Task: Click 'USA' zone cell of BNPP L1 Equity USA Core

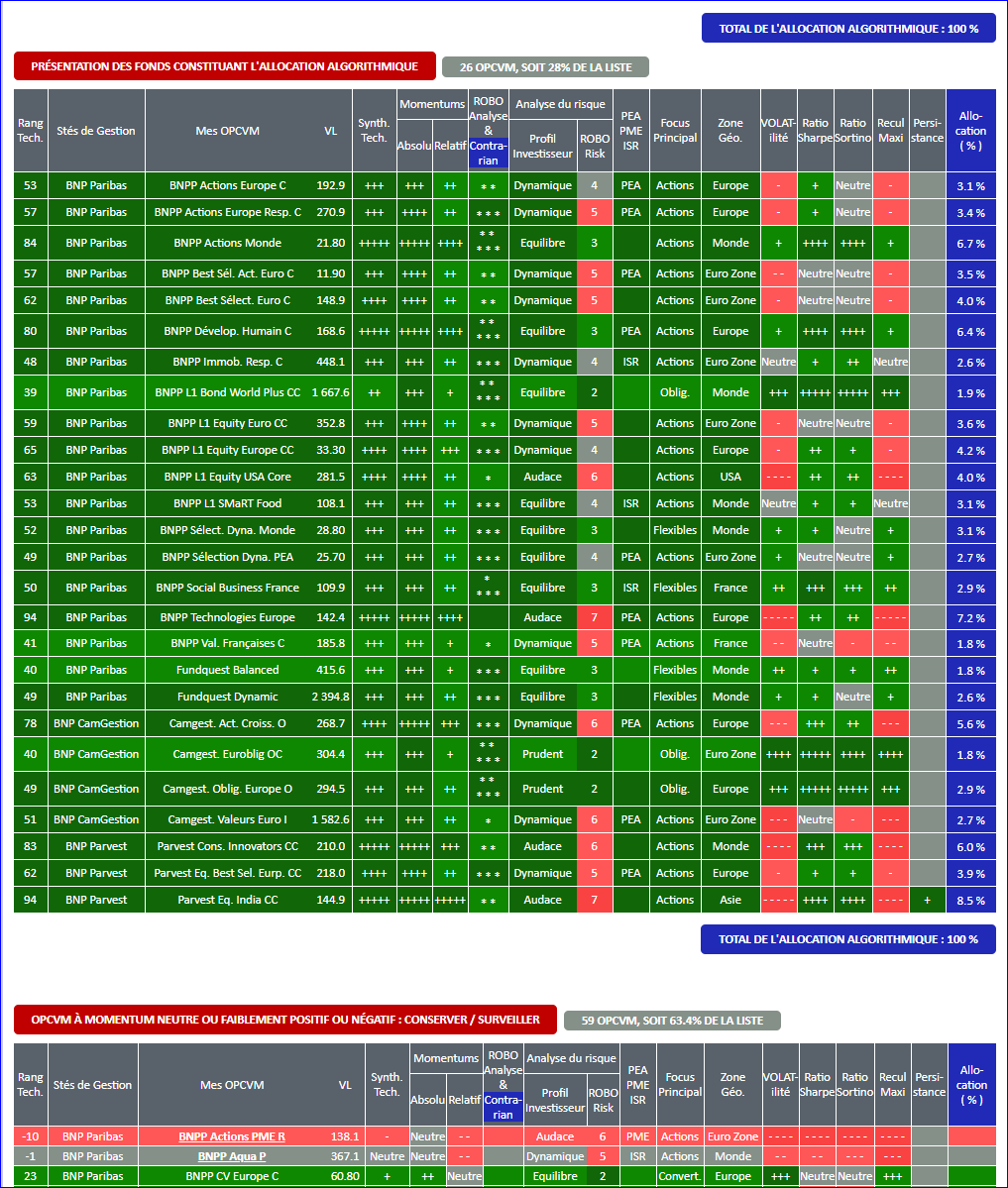Action: (x=730, y=477)
